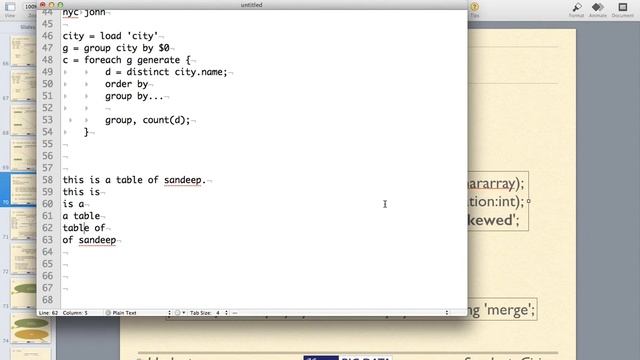The width and height of the screenshot is (640, 360).
Task: Select Keynote slide thumbnail 72
Action: (x=24, y=260)
